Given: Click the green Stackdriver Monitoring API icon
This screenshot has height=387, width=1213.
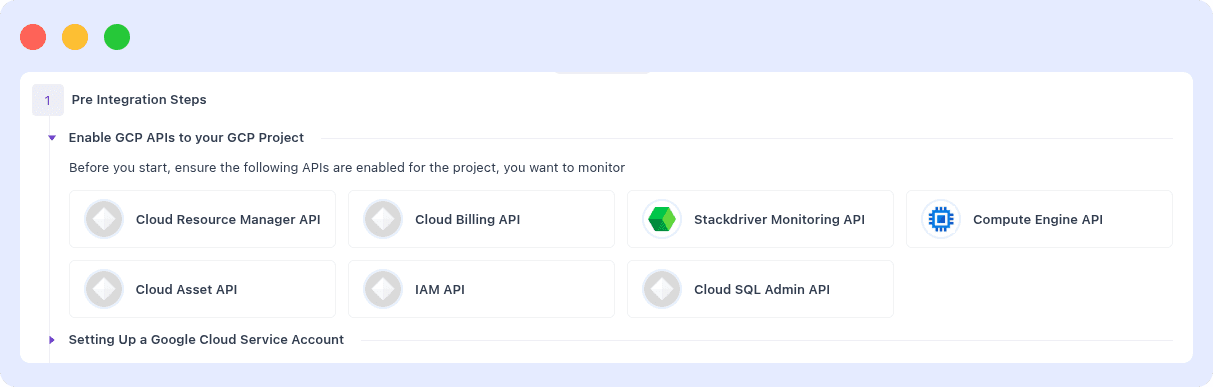Looking at the screenshot, I should pyautogui.click(x=662, y=219).
